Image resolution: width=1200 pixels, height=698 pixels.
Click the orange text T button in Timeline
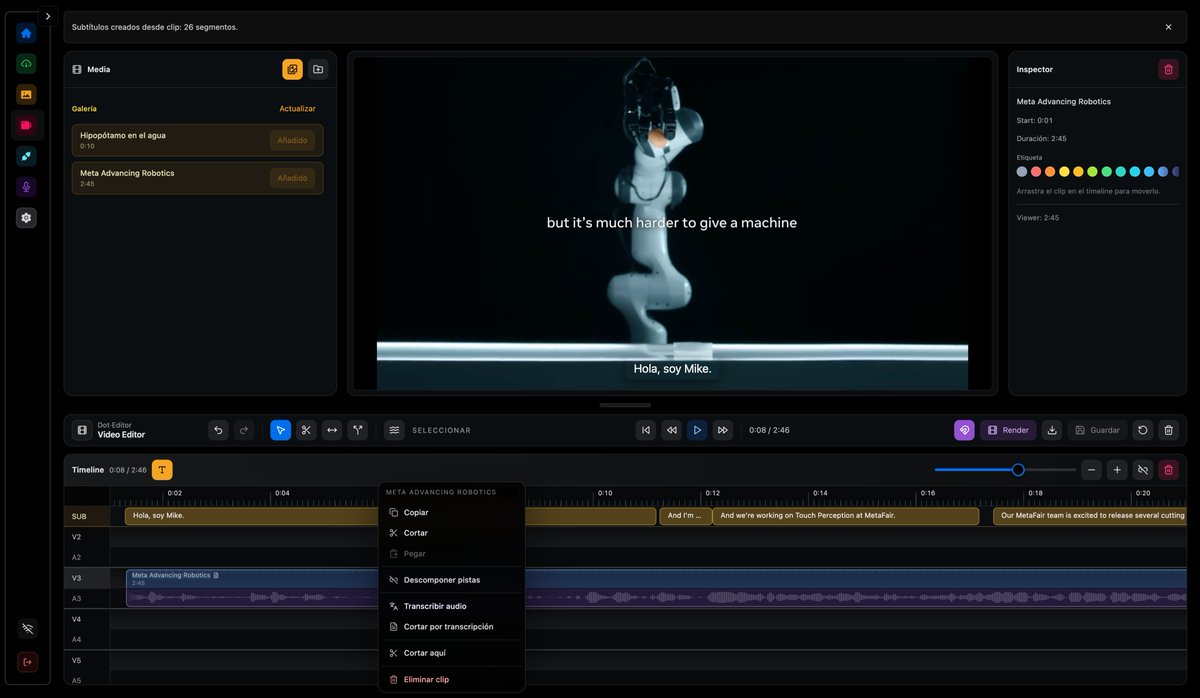pyautogui.click(x=162, y=470)
